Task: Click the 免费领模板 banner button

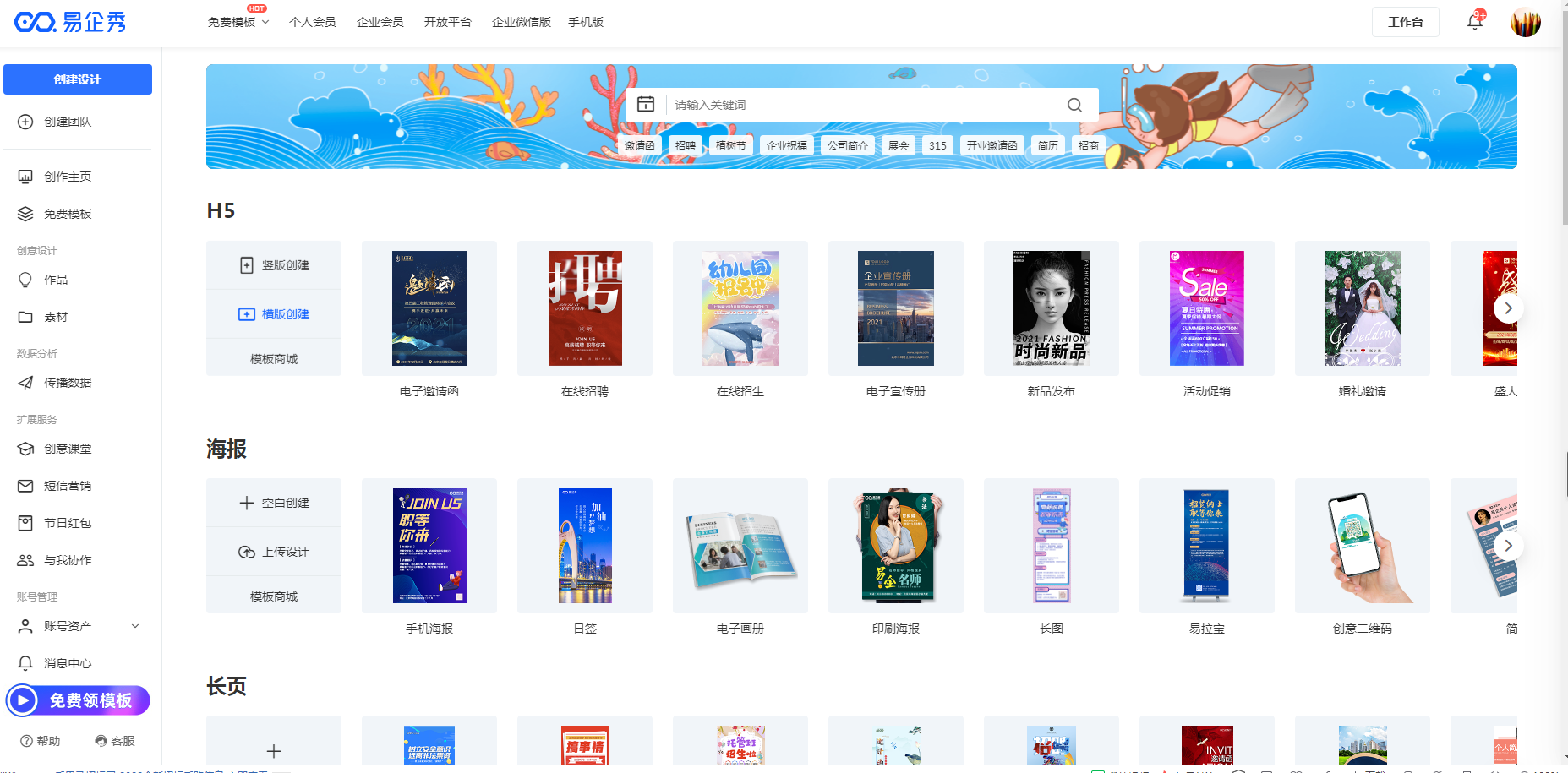Action: (x=79, y=700)
